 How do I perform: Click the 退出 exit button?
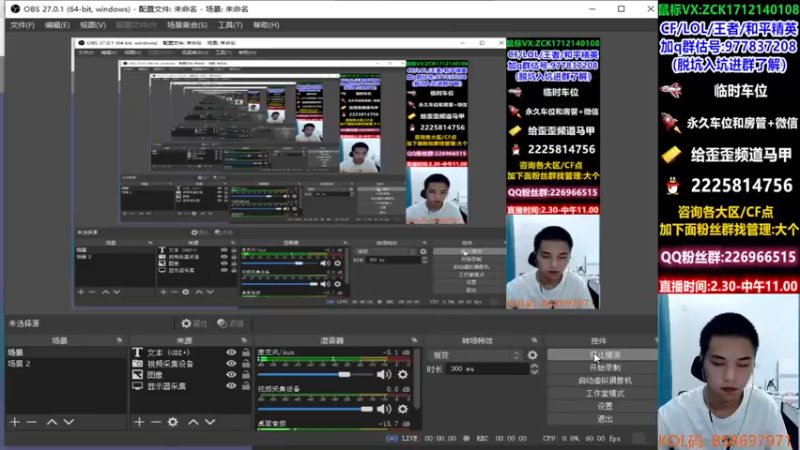[604, 419]
